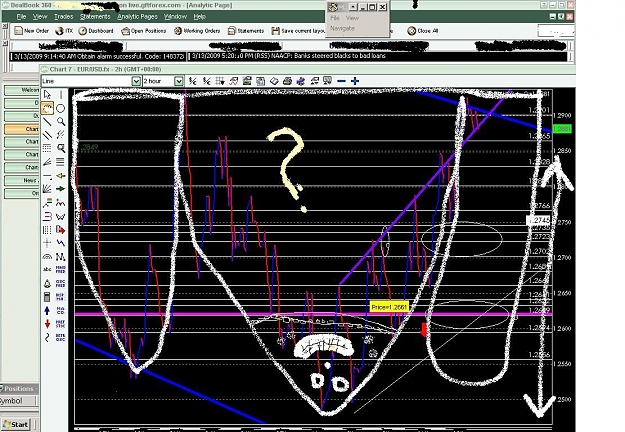Select the highlighted orange Chart sidebar tab
Image resolution: width=625 pixels, height=432 pixels.
(22, 129)
